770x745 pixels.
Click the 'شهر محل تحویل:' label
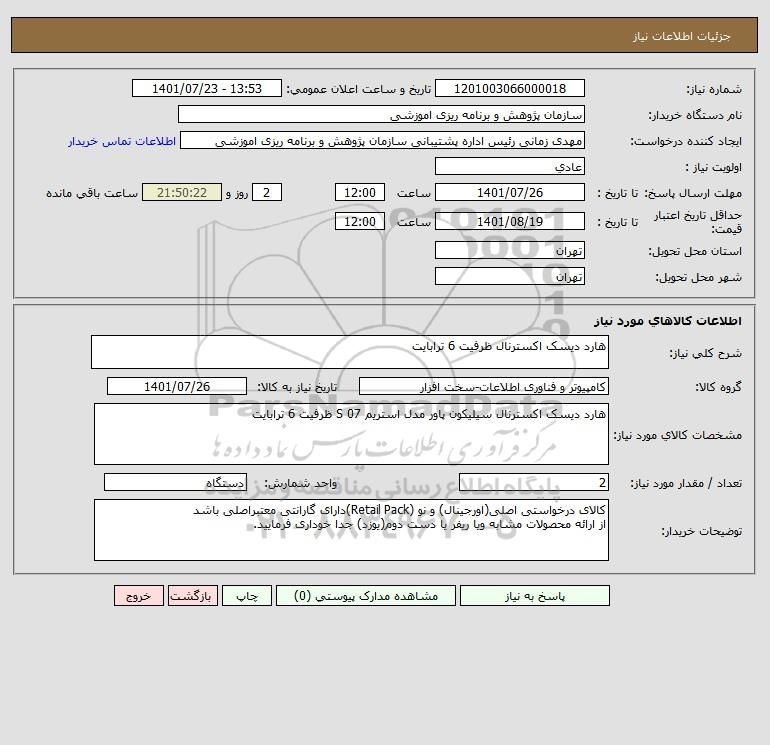pyautogui.click(x=699, y=277)
